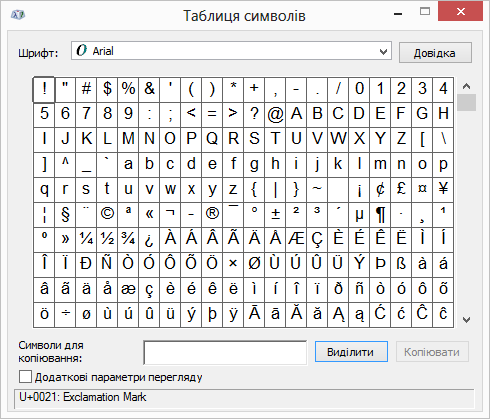Focus the Символи для копіювання field

(x=225, y=352)
